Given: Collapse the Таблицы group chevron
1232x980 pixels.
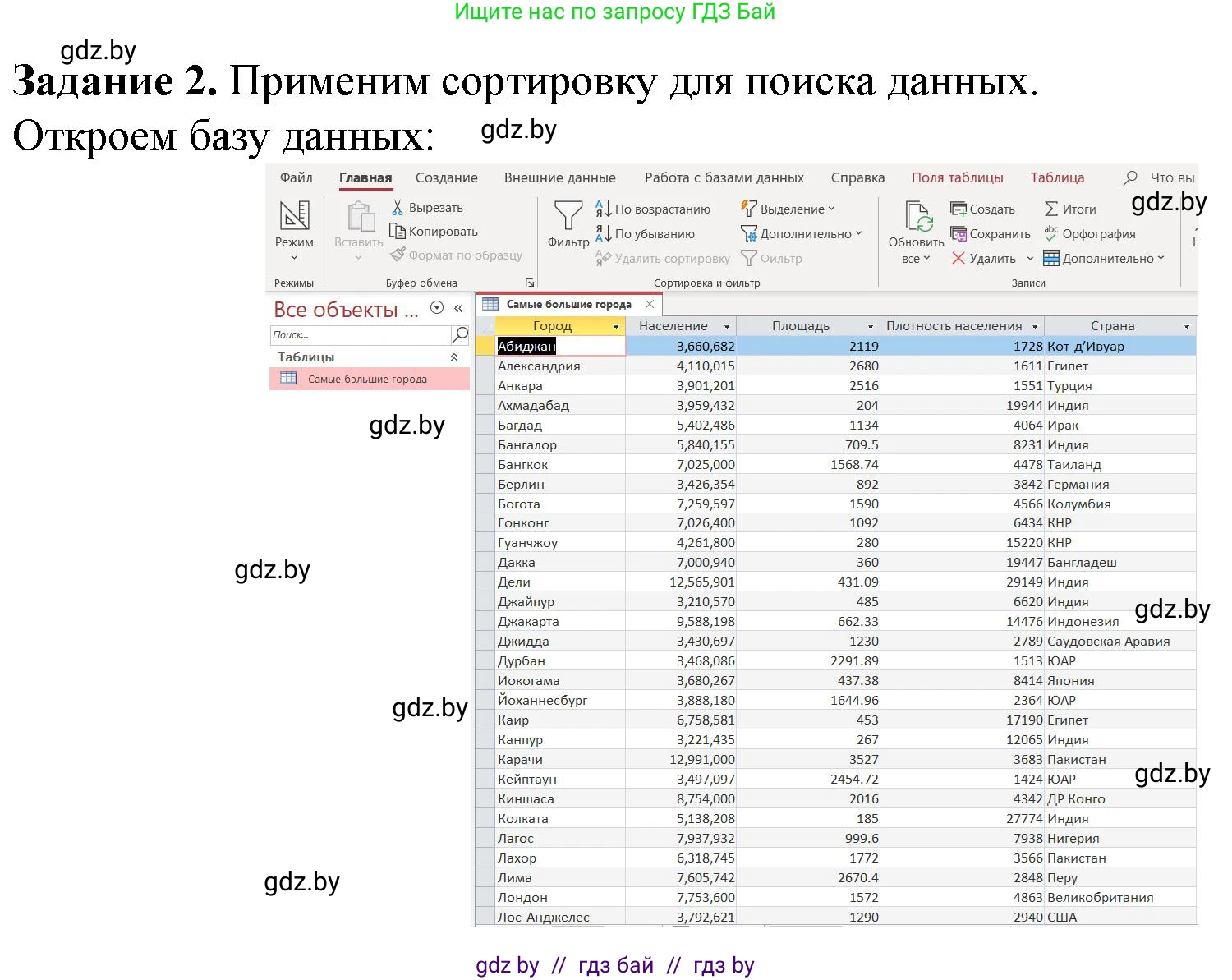Looking at the screenshot, I should click(x=455, y=357).
